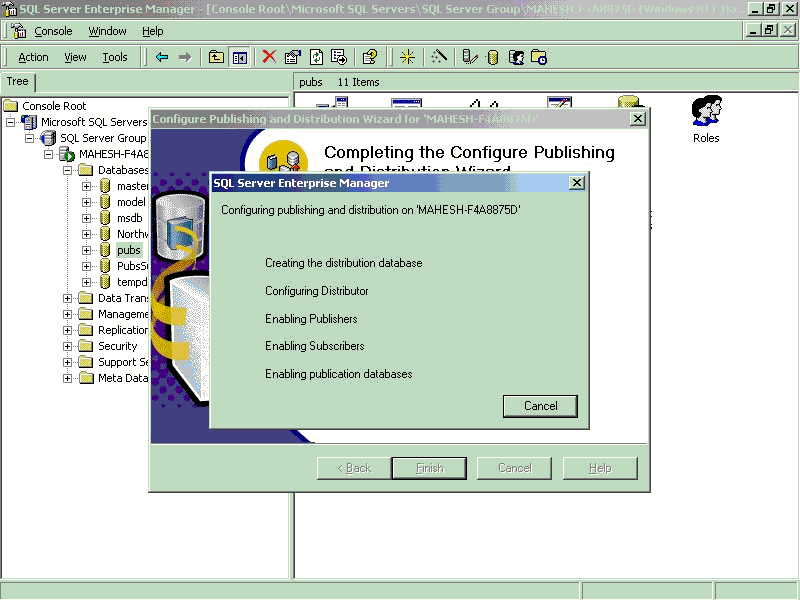The height and width of the screenshot is (600, 800).
Task: Open the Tools menu
Action: pos(115,57)
